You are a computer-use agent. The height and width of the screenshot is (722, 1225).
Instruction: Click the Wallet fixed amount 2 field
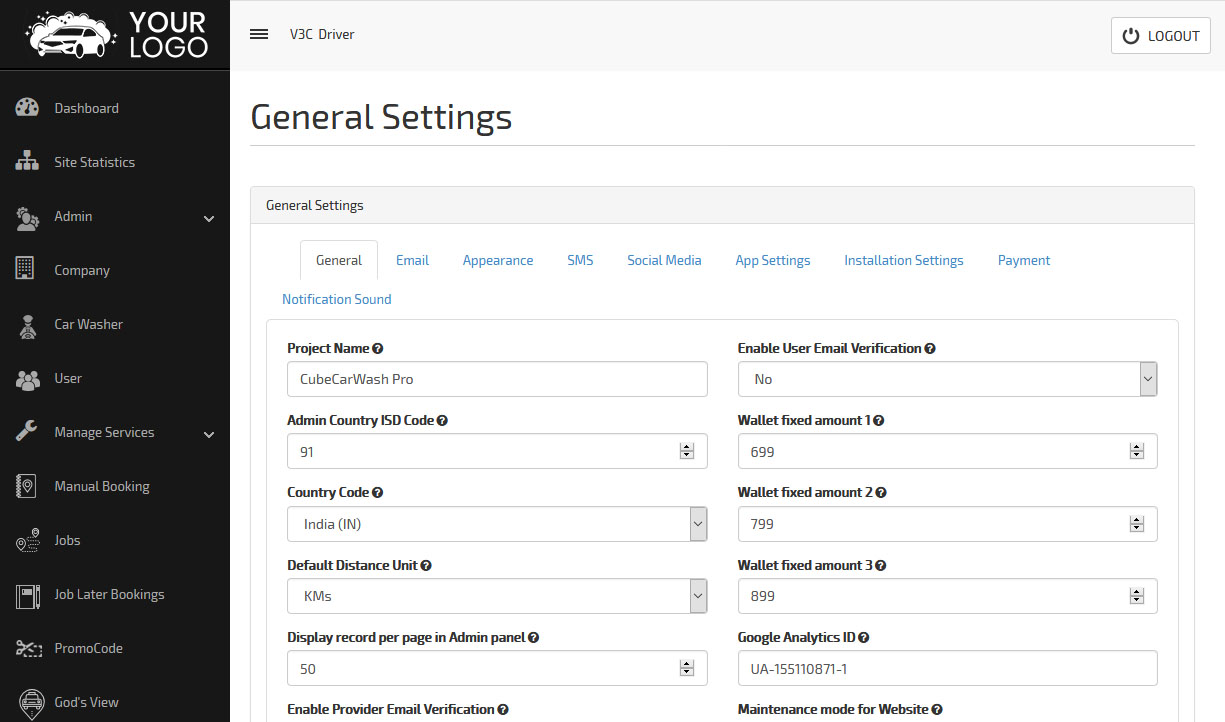click(948, 523)
